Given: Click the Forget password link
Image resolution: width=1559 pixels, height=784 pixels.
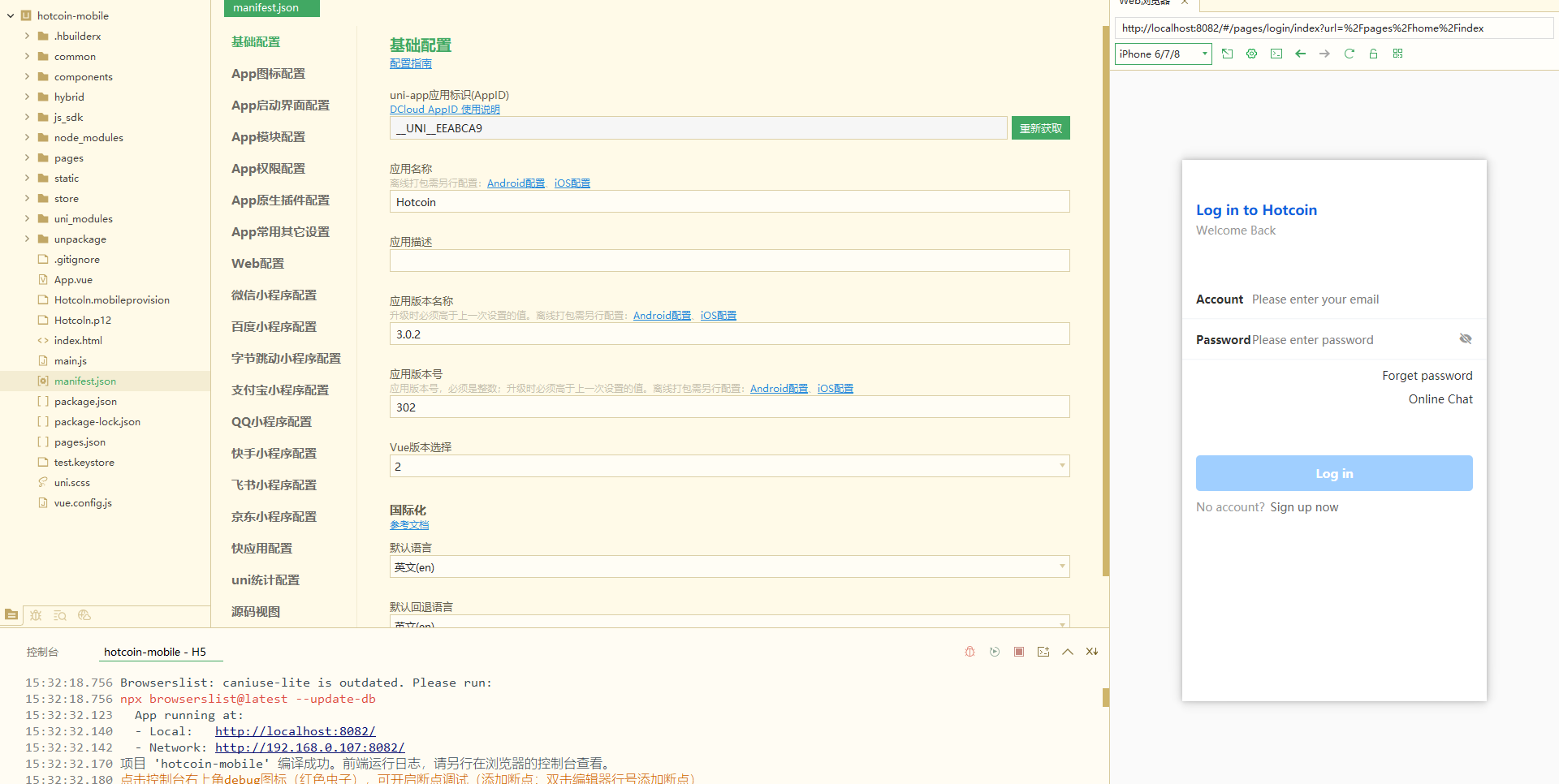Looking at the screenshot, I should (x=1427, y=376).
